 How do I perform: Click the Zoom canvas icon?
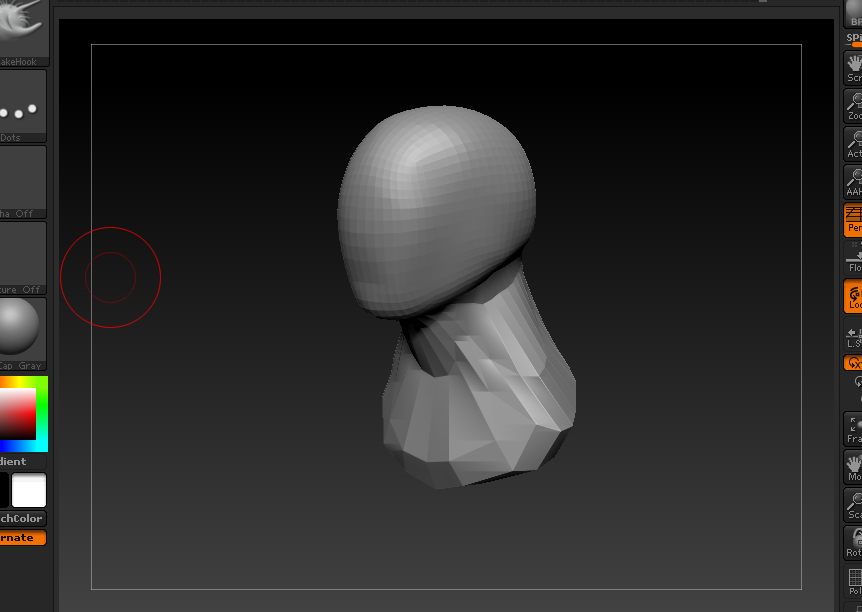click(853, 106)
